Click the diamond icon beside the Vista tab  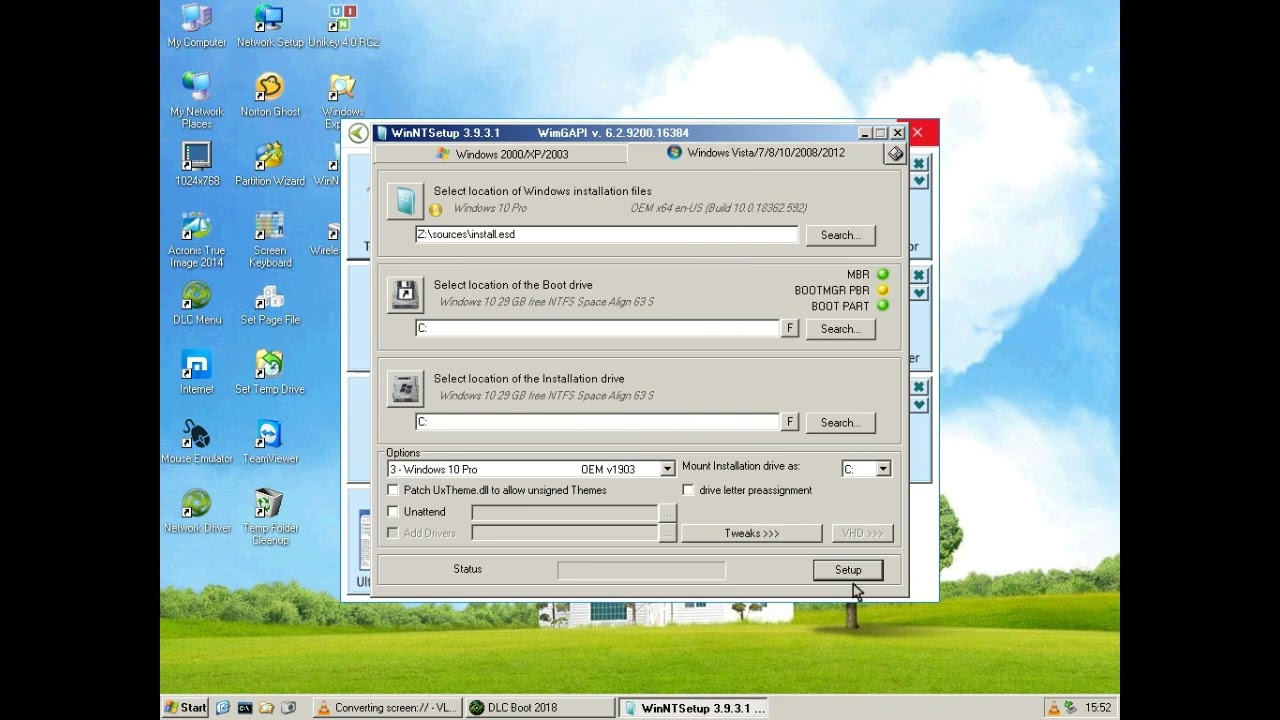coord(895,154)
